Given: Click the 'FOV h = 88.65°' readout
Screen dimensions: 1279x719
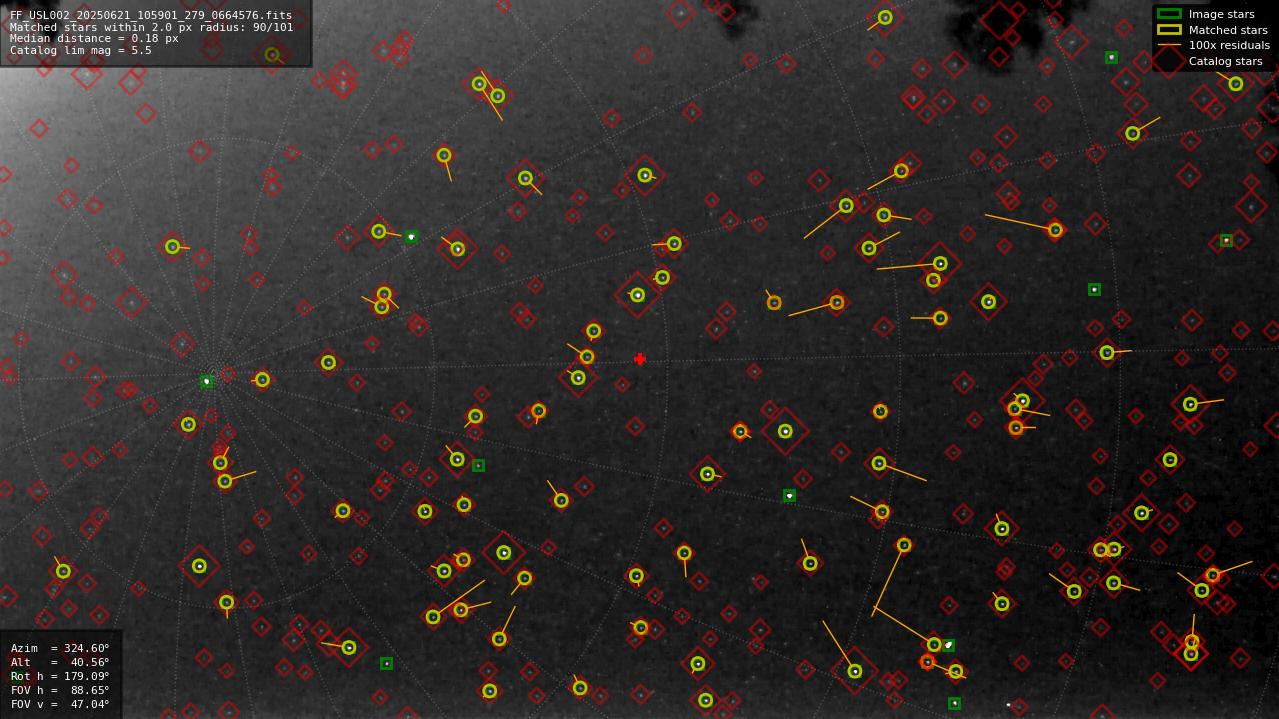Looking at the screenshot, I should pyautogui.click(x=60, y=690).
